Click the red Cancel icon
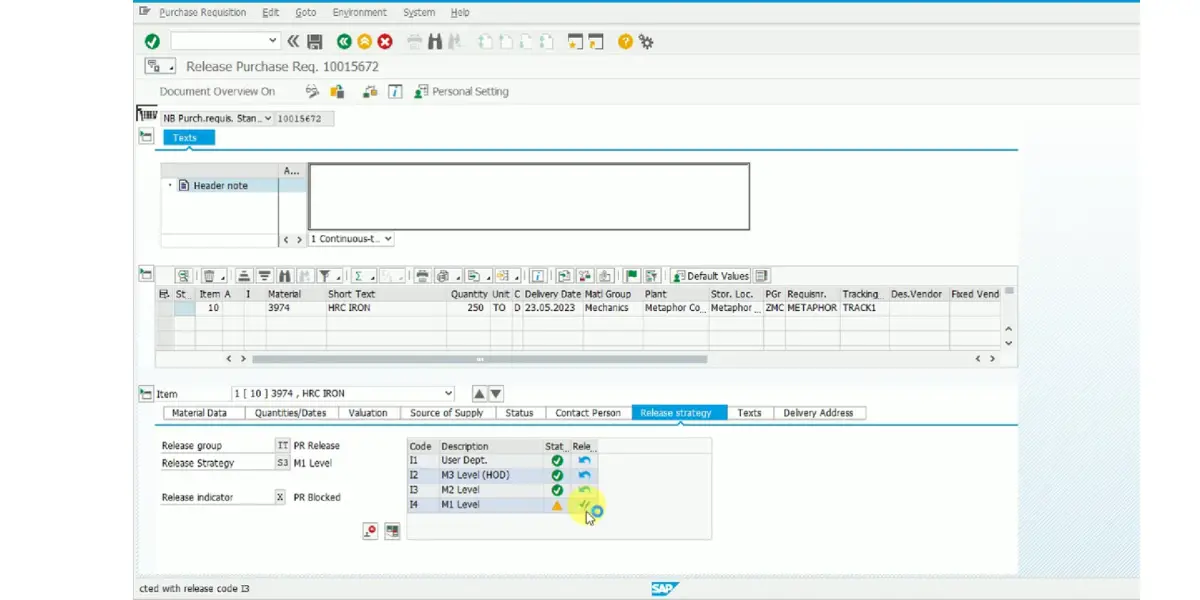 tap(384, 41)
